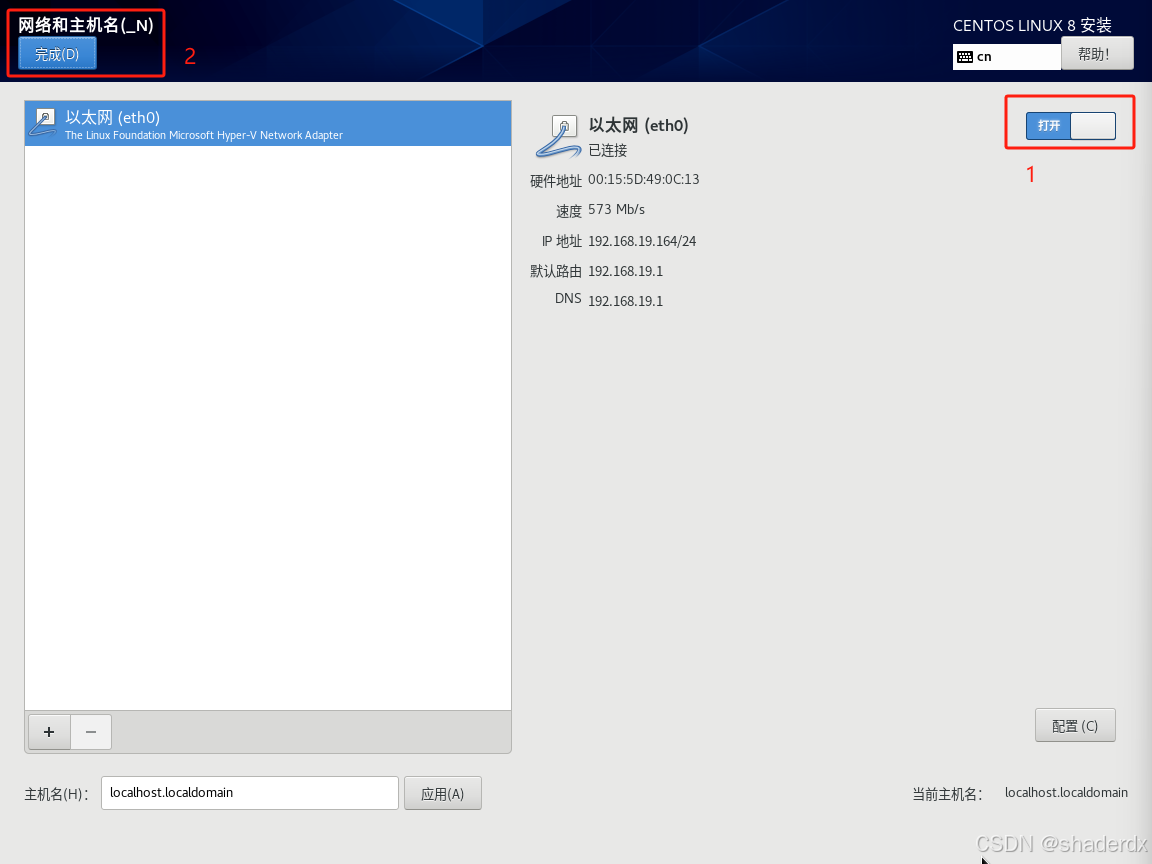Remove selected device with minus button
1152x864 pixels.
pos(91,732)
